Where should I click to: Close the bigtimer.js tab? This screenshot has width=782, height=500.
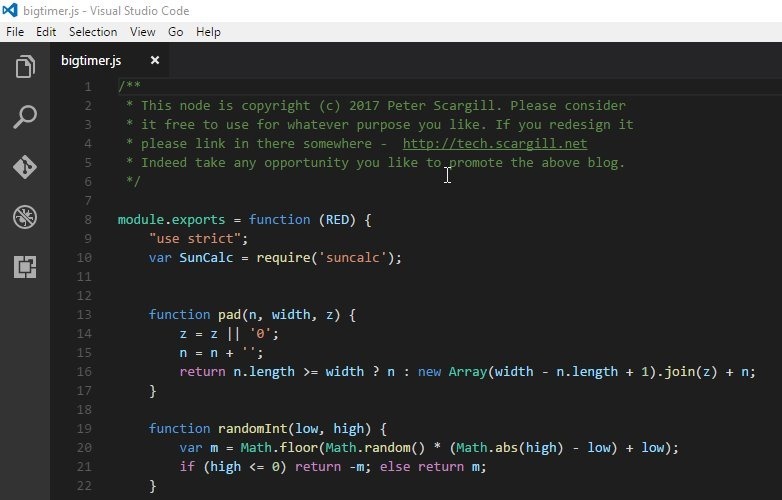pos(155,60)
